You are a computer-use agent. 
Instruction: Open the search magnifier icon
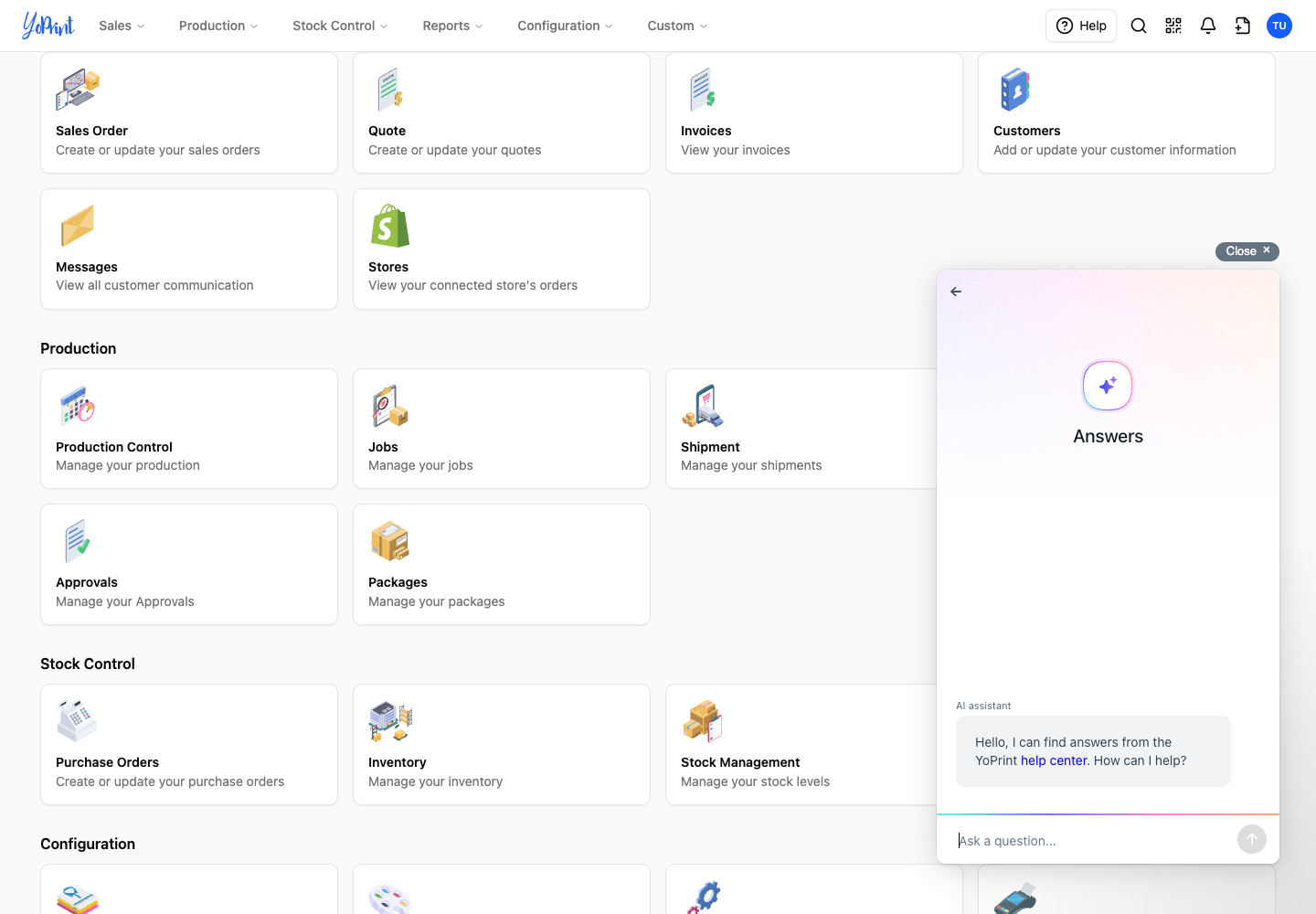pos(1139,26)
